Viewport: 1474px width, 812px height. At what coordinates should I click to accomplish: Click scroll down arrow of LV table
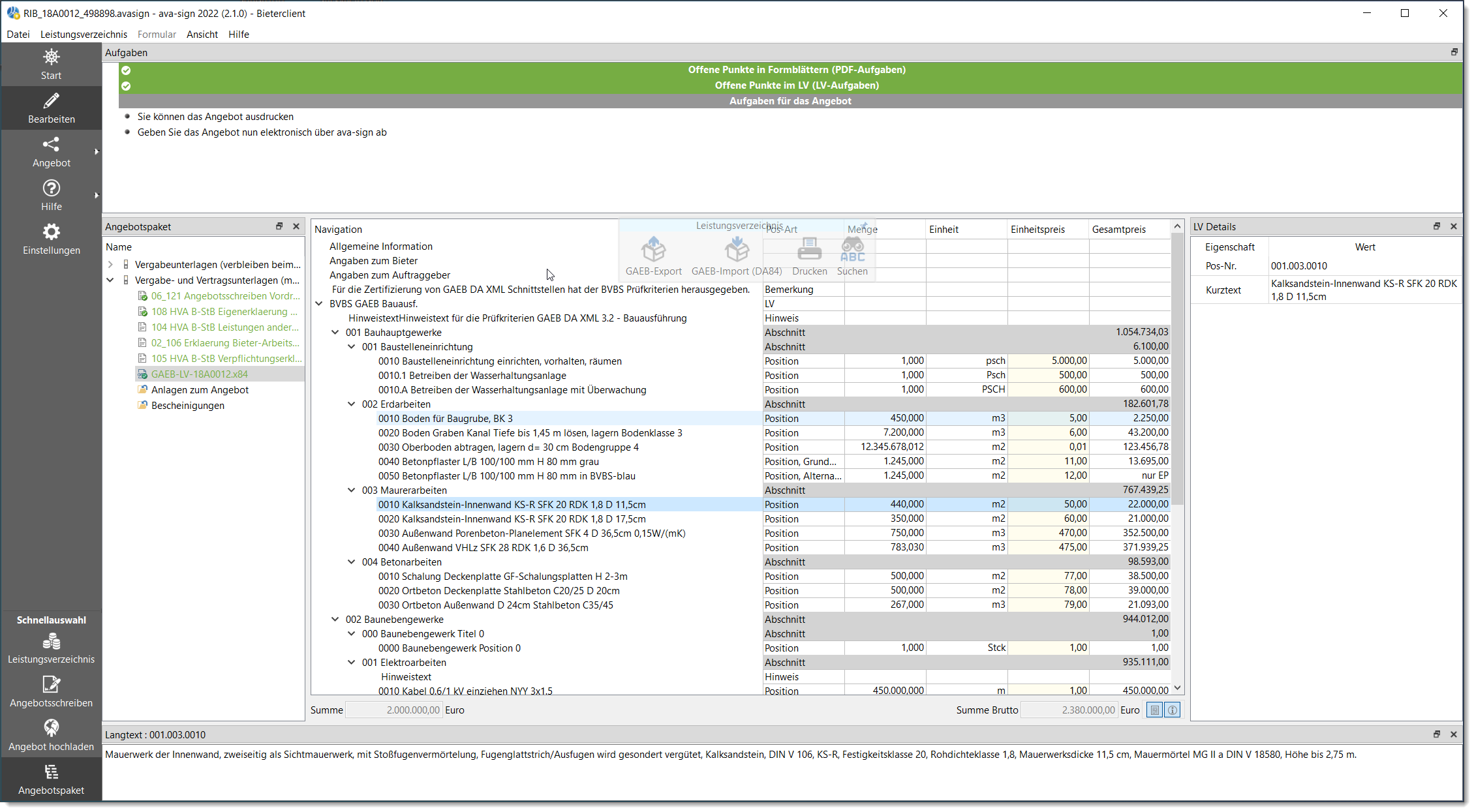click(x=1177, y=688)
